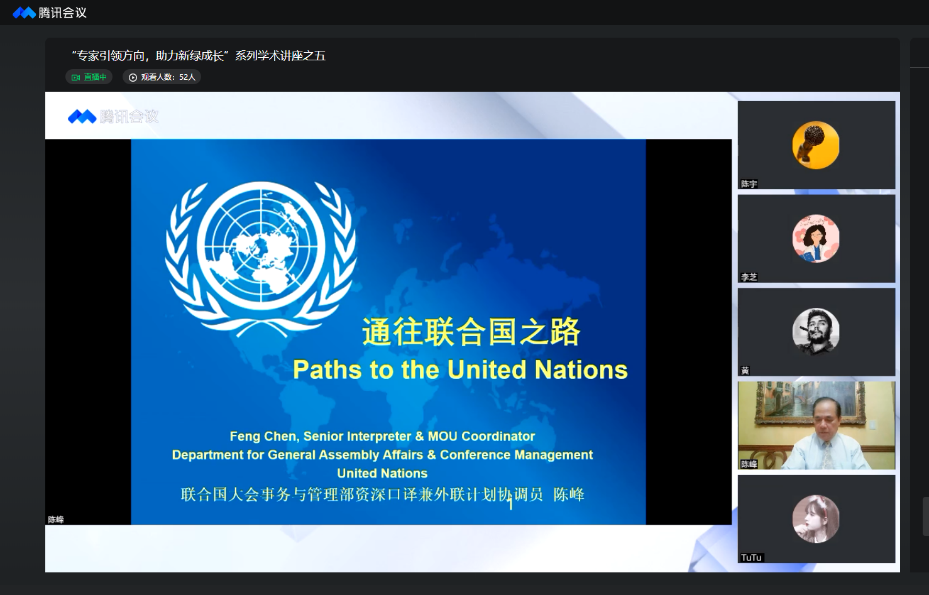Image resolution: width=929 pixels, height=595 pixels.
Task: Click 'Paths to the United Nations' slide title
Action: 460,370
